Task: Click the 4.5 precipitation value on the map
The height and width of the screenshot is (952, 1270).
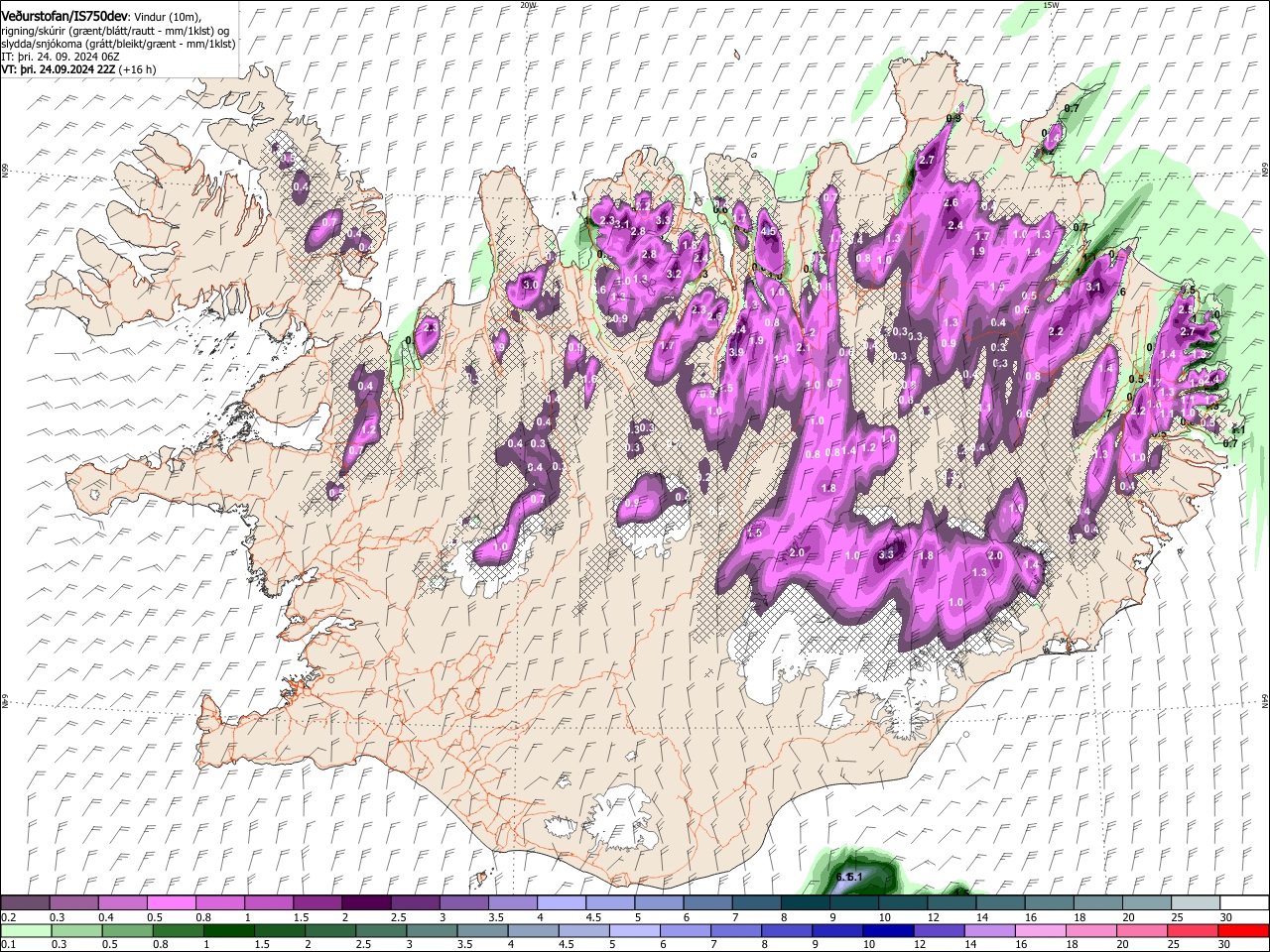Action: pos(768,231)
